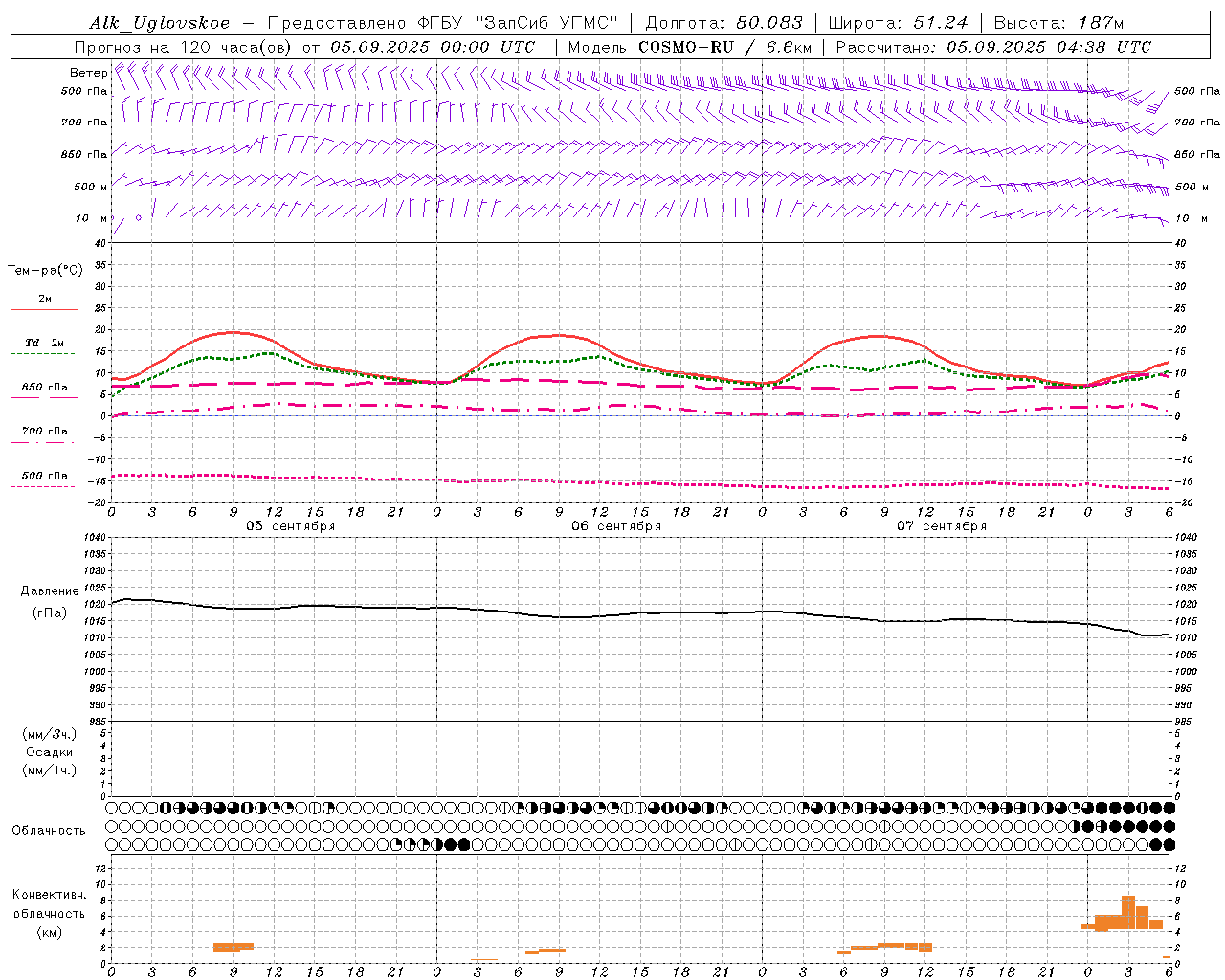Click the Облачность panel label
The image size is (1225, 980).
pos(49,831)
